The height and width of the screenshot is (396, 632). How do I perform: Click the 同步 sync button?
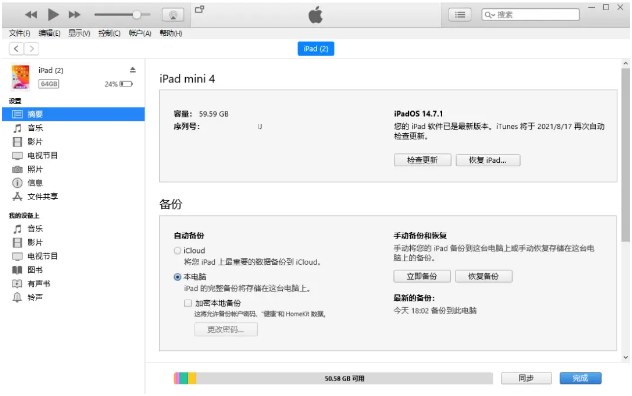click(x=526, y=378)
